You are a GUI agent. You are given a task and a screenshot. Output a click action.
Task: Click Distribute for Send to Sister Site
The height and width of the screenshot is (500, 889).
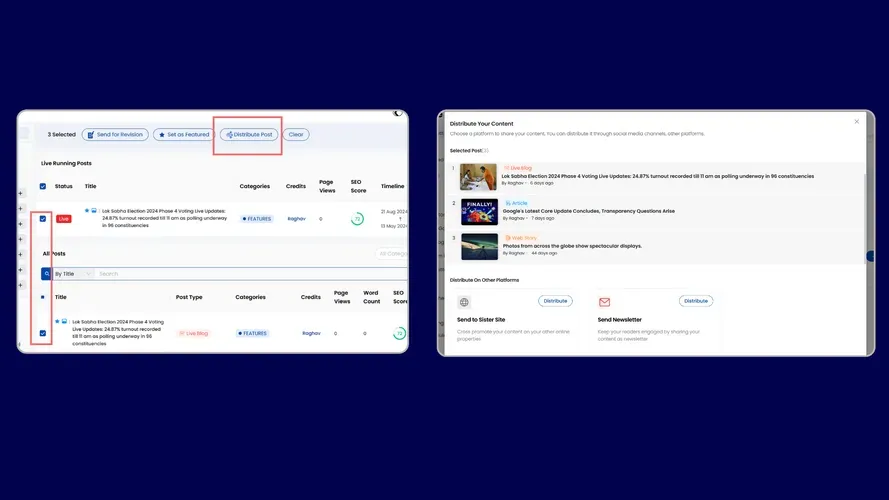coord(555,301)
